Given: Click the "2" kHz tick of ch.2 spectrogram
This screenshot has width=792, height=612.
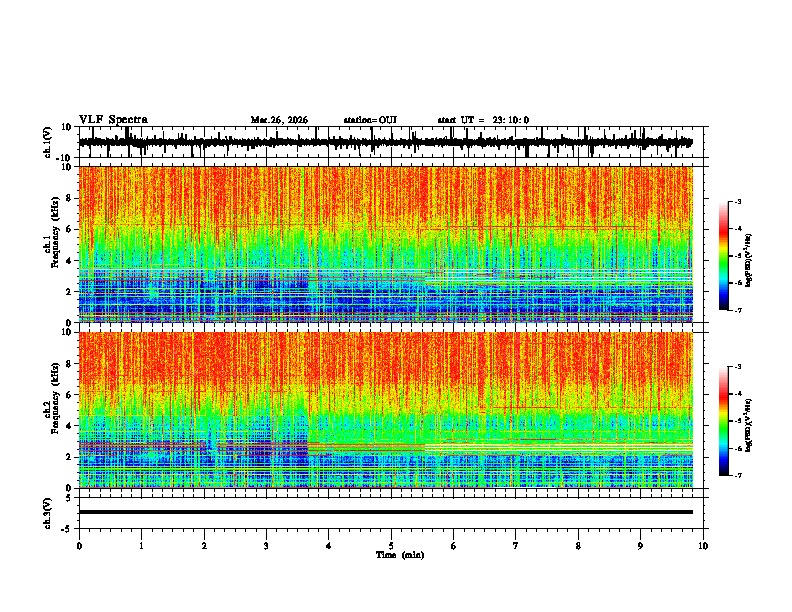Looking at the screenshot, I should click(x=70, y=457).
